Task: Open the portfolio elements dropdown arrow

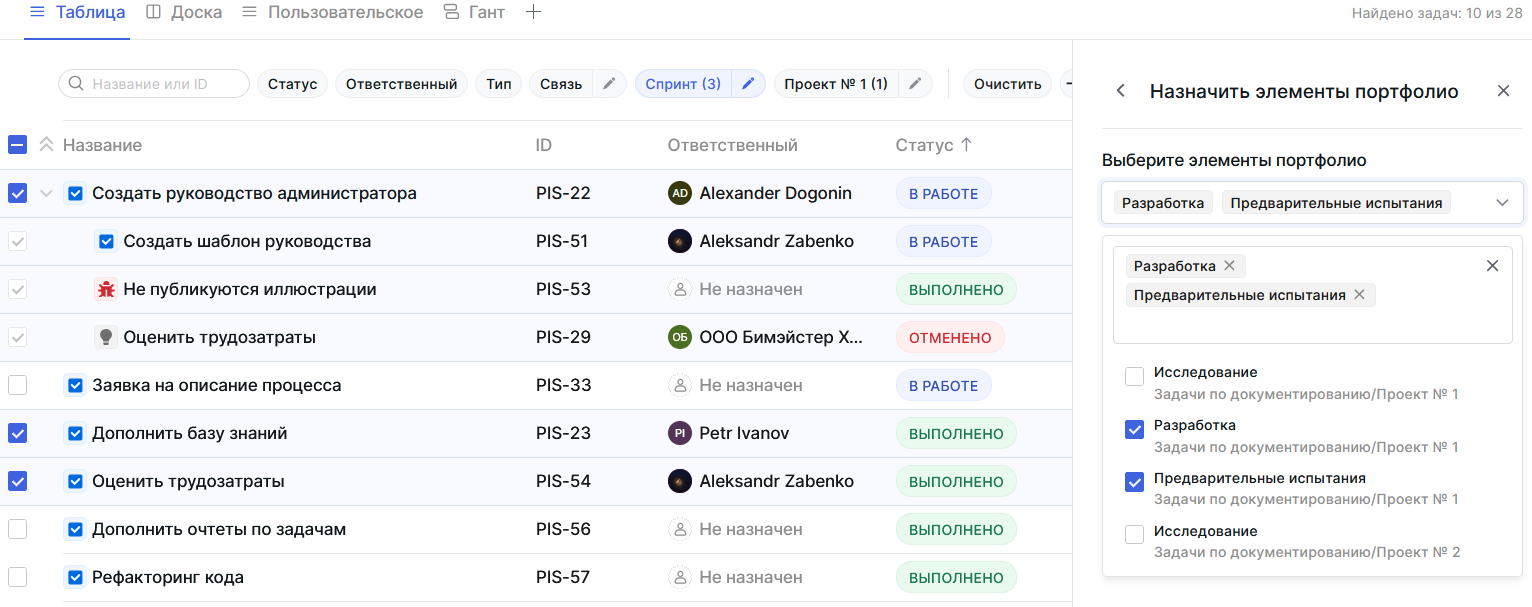Action: pos(1501,203)
